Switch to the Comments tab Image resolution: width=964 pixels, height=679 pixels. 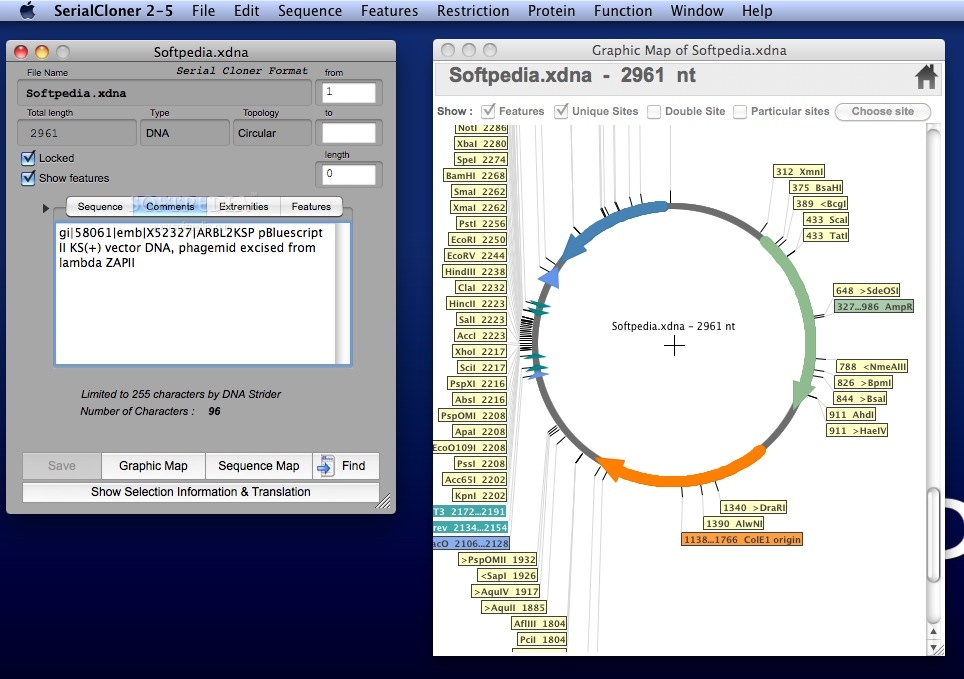coord(170,207)
